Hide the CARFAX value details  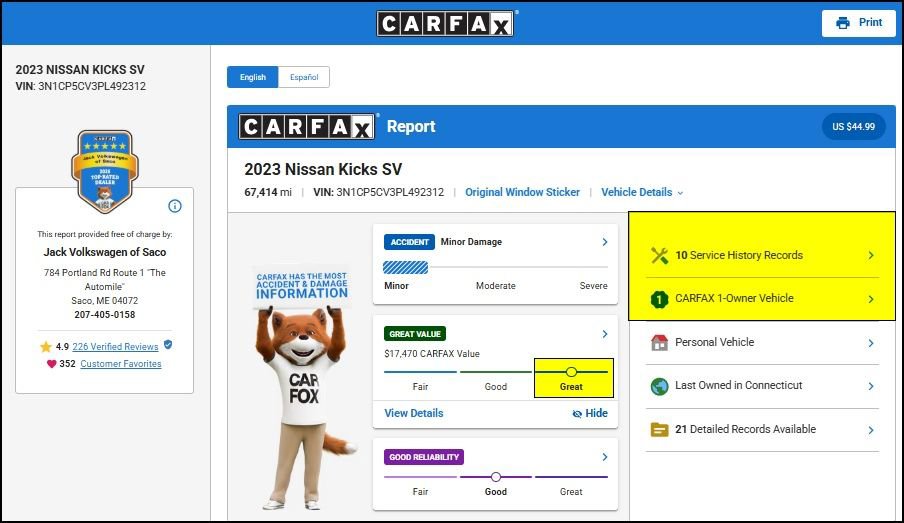[590, 413]
